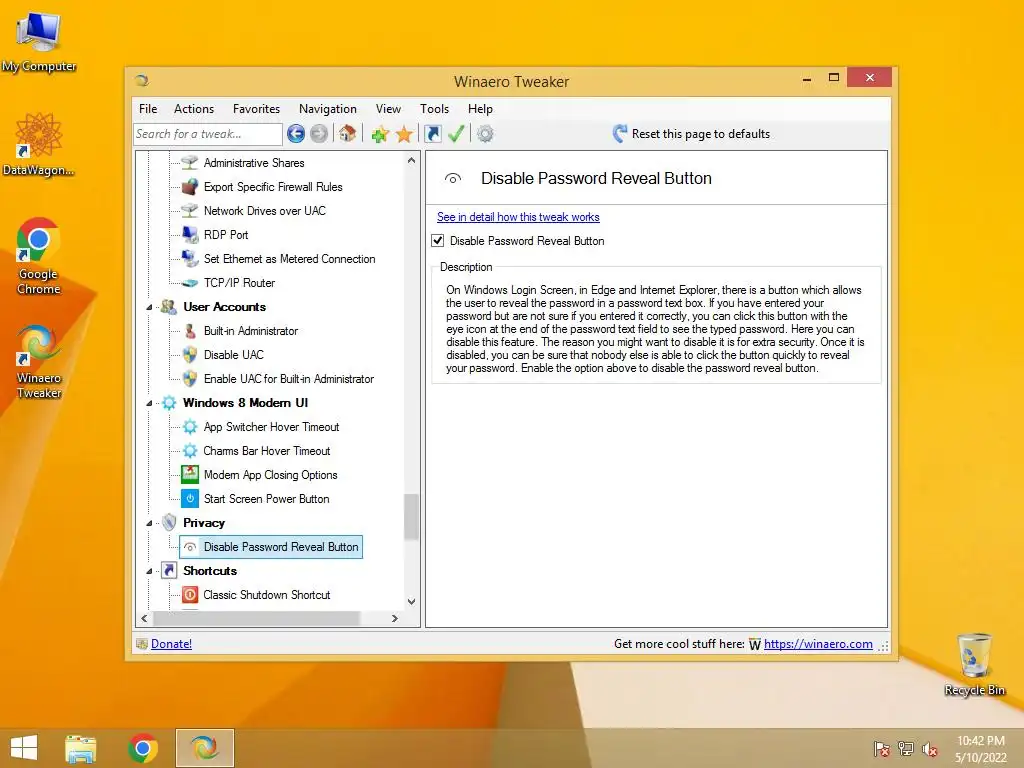Open the Actions menu
This screenshot has width=1024, height=768.
[x=194, y=108]
